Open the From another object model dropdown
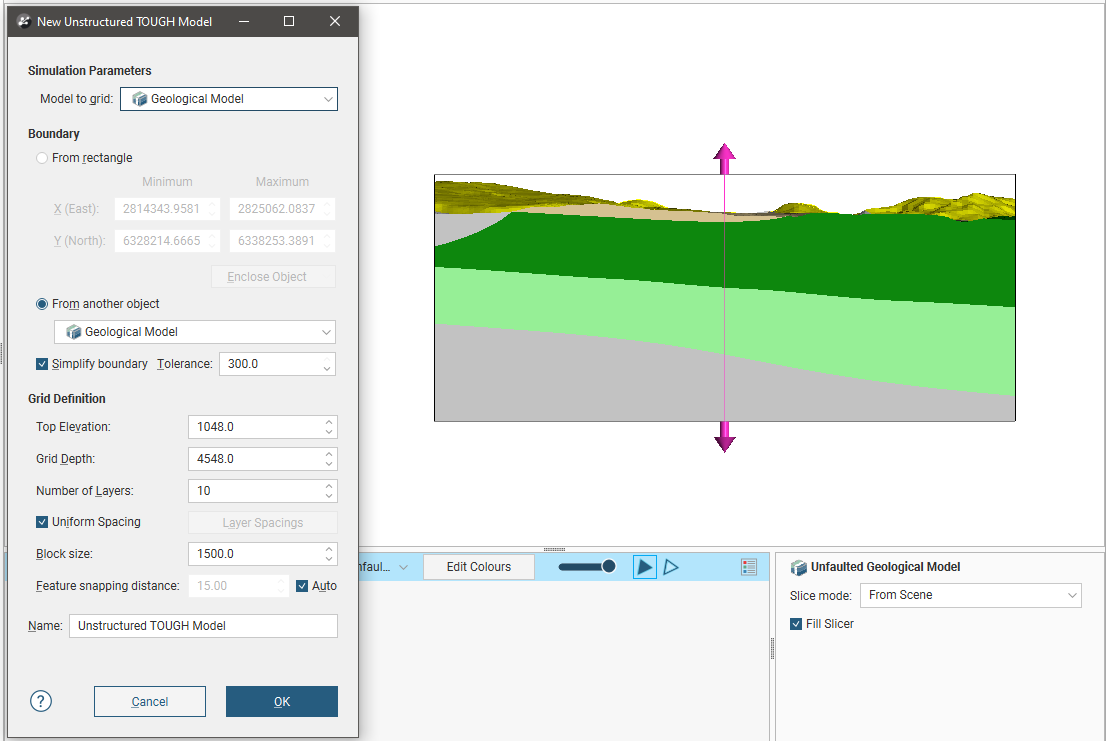Image resolution: width=1106 pixels, height=741 pixels. (x=195, y=332)
